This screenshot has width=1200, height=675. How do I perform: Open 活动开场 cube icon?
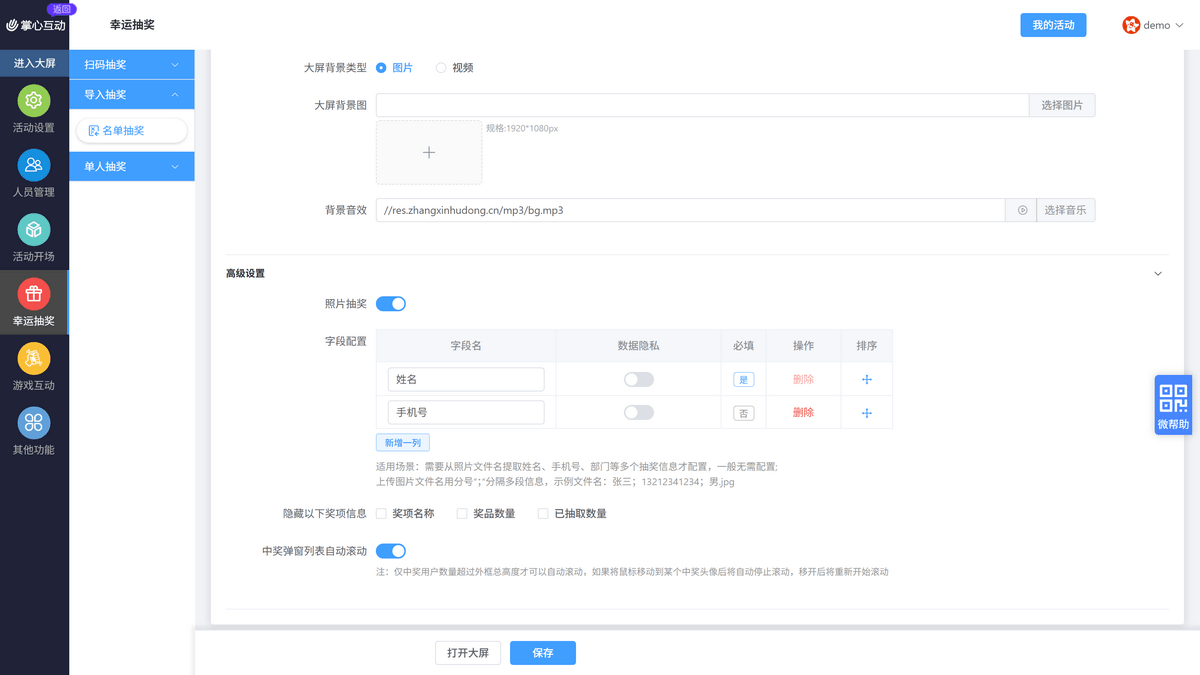point(34,230)
